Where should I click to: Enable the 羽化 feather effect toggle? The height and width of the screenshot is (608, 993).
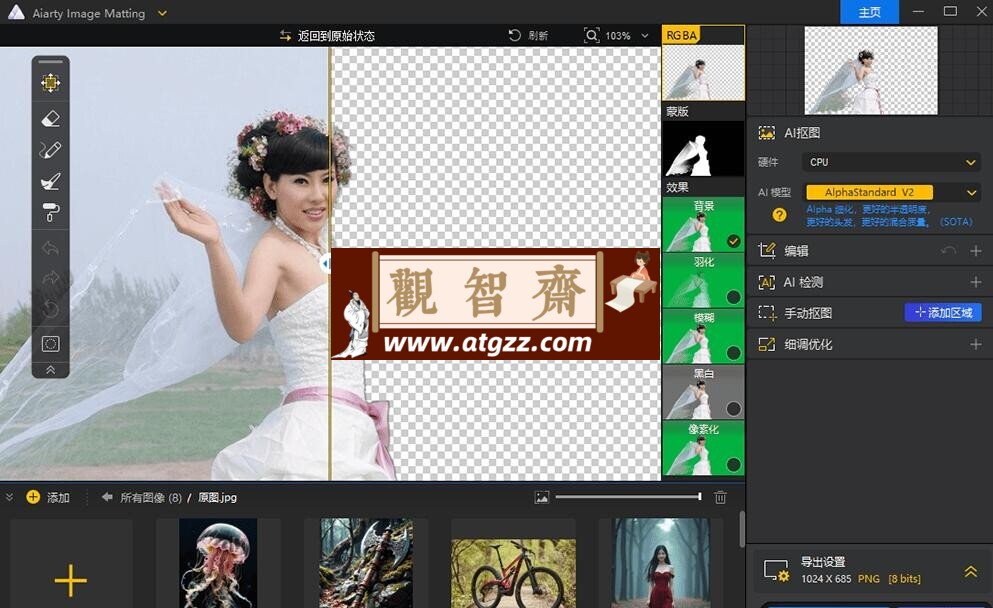733,296
